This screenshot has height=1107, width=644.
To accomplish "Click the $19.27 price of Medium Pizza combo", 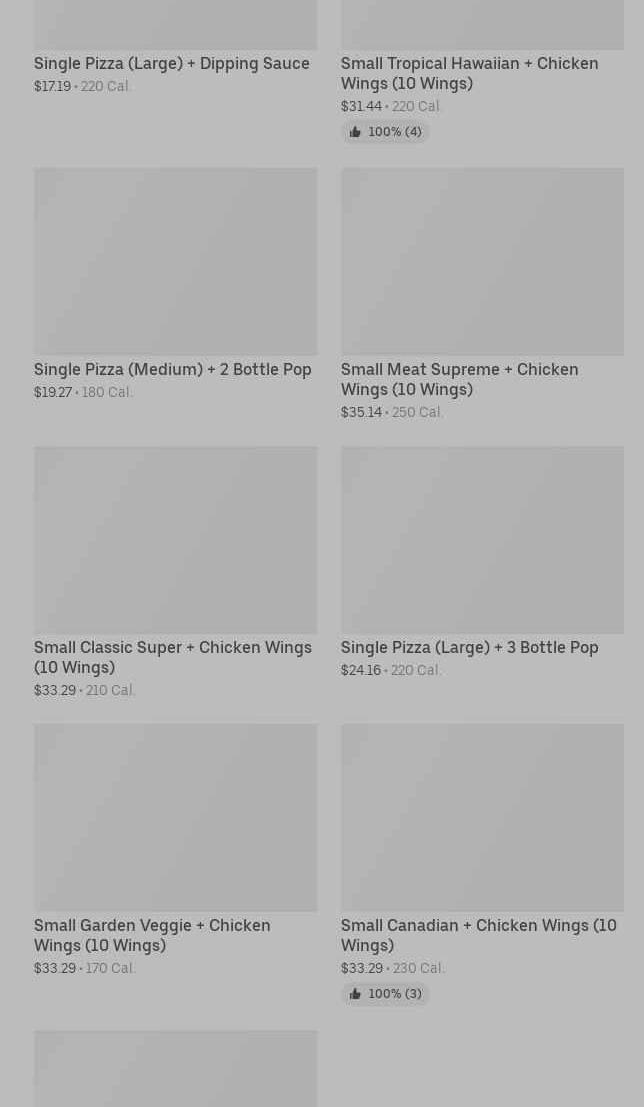I will tap(53, 393).
